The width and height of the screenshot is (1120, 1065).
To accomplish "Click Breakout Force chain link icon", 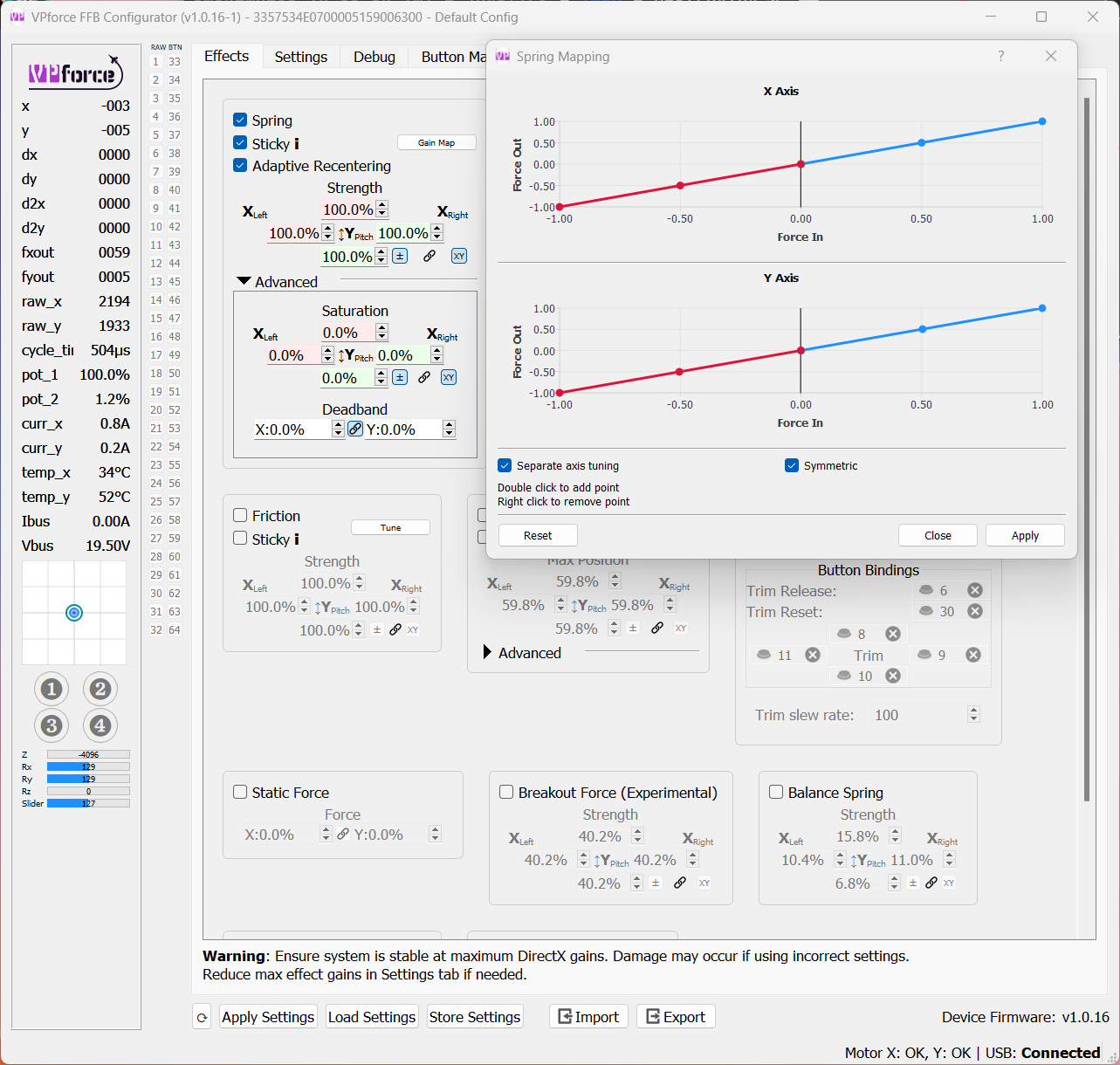I will point(680,883).
